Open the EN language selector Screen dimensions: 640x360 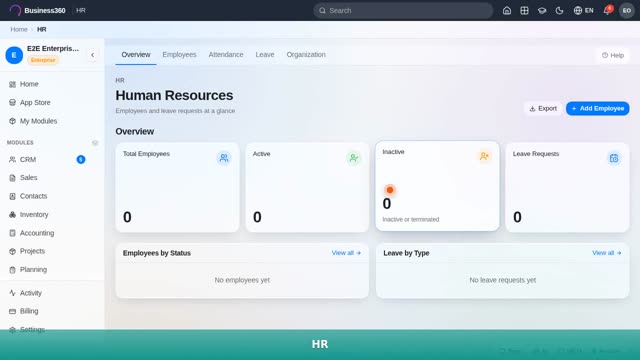click(583, 11)
